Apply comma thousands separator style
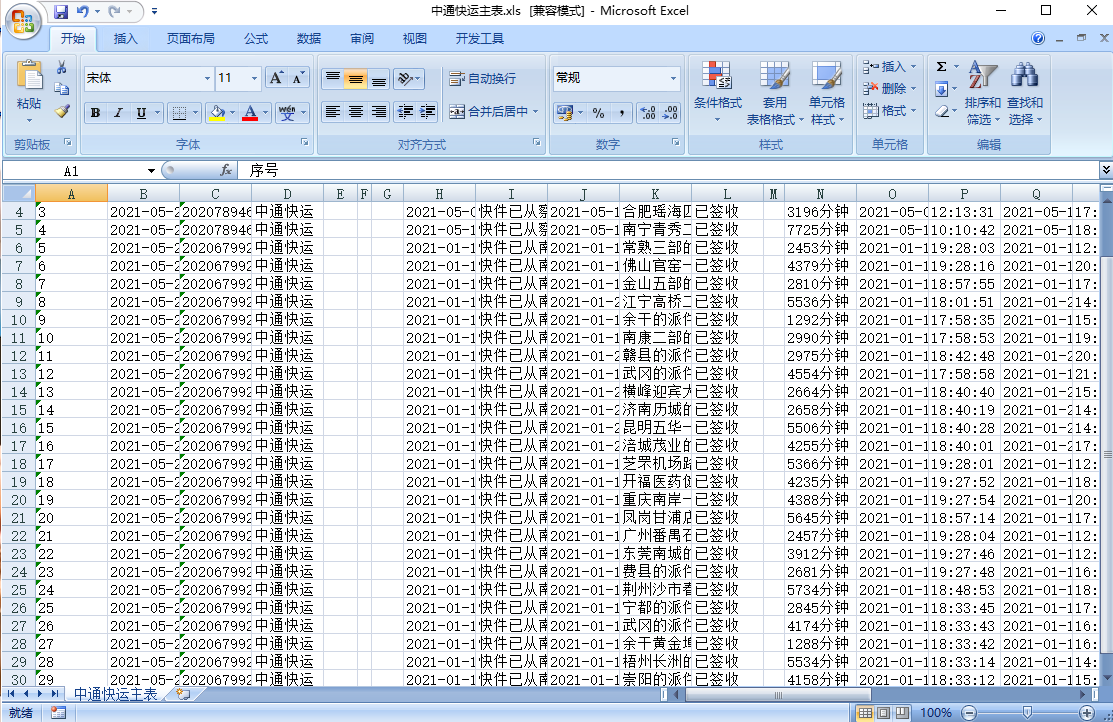Image resolution: width=1113 pixels, height=722 pixels. (x=622, y=112)
